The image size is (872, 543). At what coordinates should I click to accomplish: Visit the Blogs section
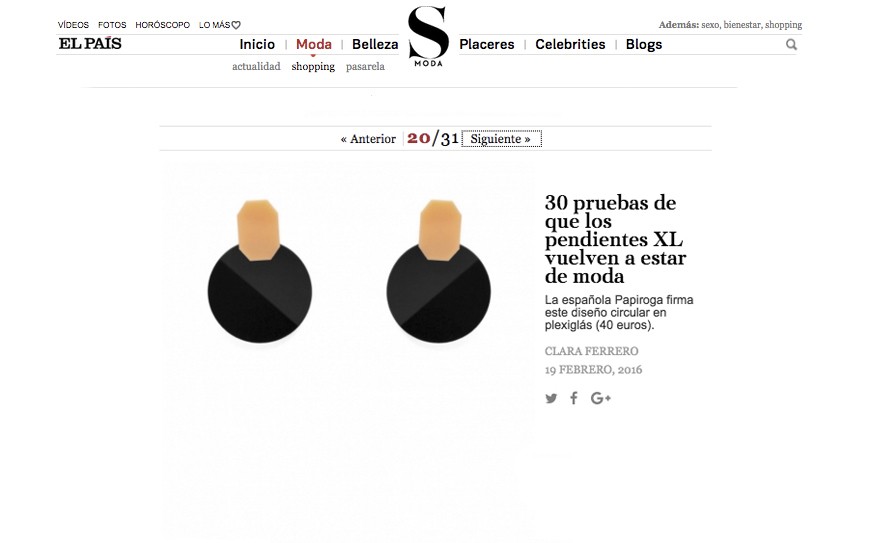[x=644, y=45]
